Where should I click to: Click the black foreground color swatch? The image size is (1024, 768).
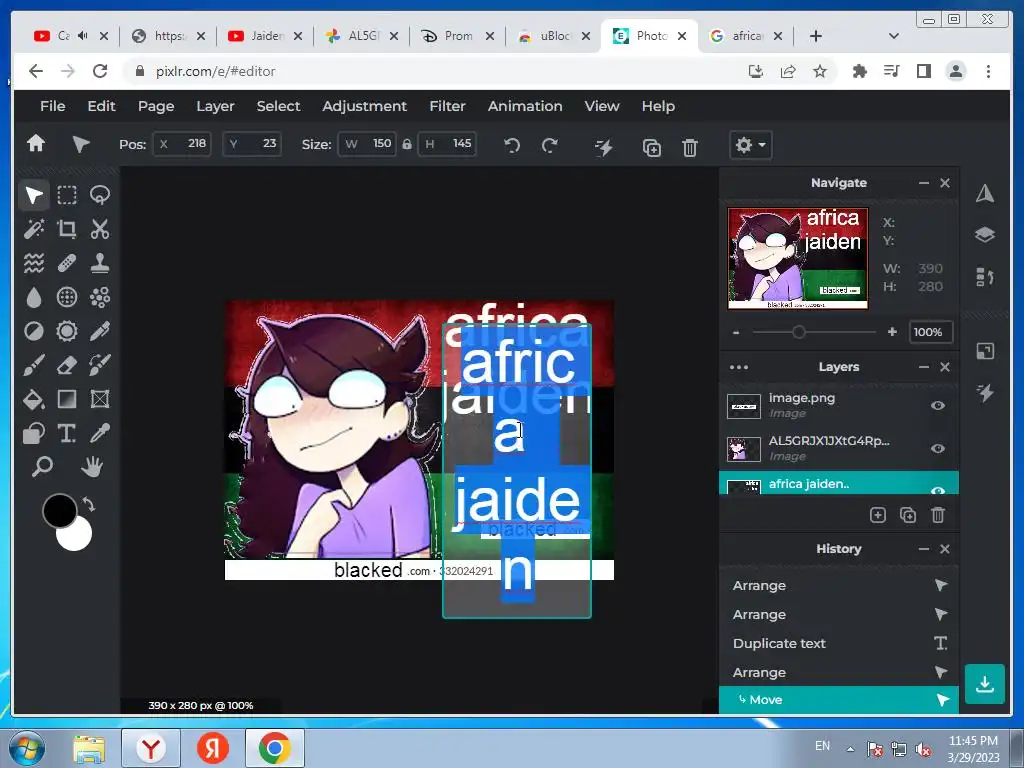coord(57,509)
